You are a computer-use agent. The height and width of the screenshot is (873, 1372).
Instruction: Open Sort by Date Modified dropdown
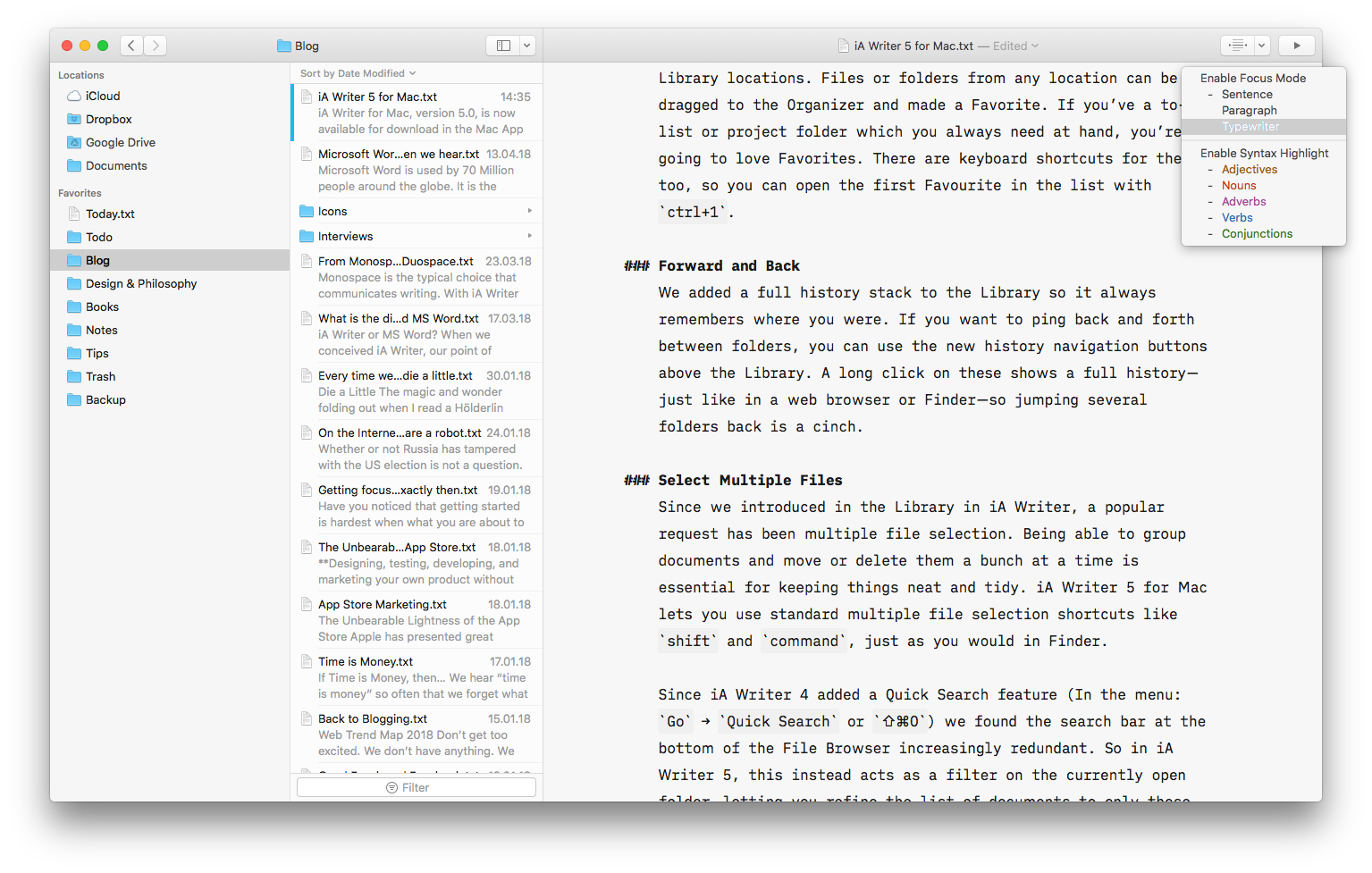(x=358, y=73)
